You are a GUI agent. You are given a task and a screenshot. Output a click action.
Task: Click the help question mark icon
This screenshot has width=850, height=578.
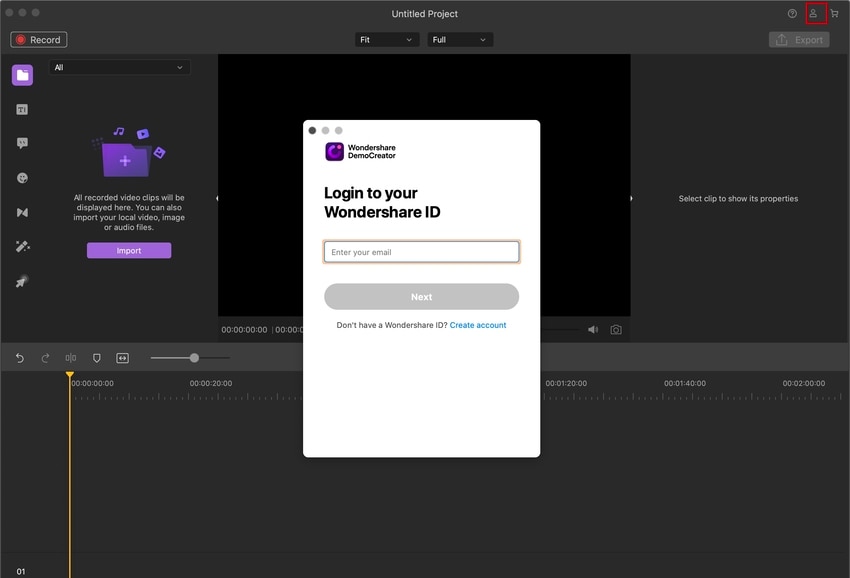pos(792,14)
